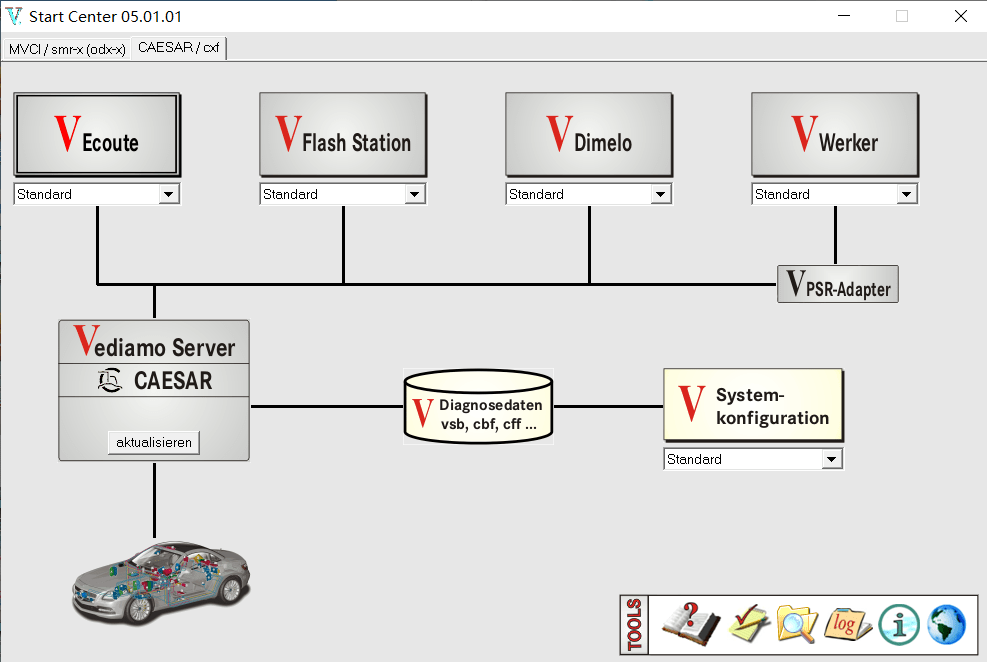The height and width of the screenshot is (662, 987).
Task: Open Standard dropdown under Ecoute
Action: pos(168,193)
